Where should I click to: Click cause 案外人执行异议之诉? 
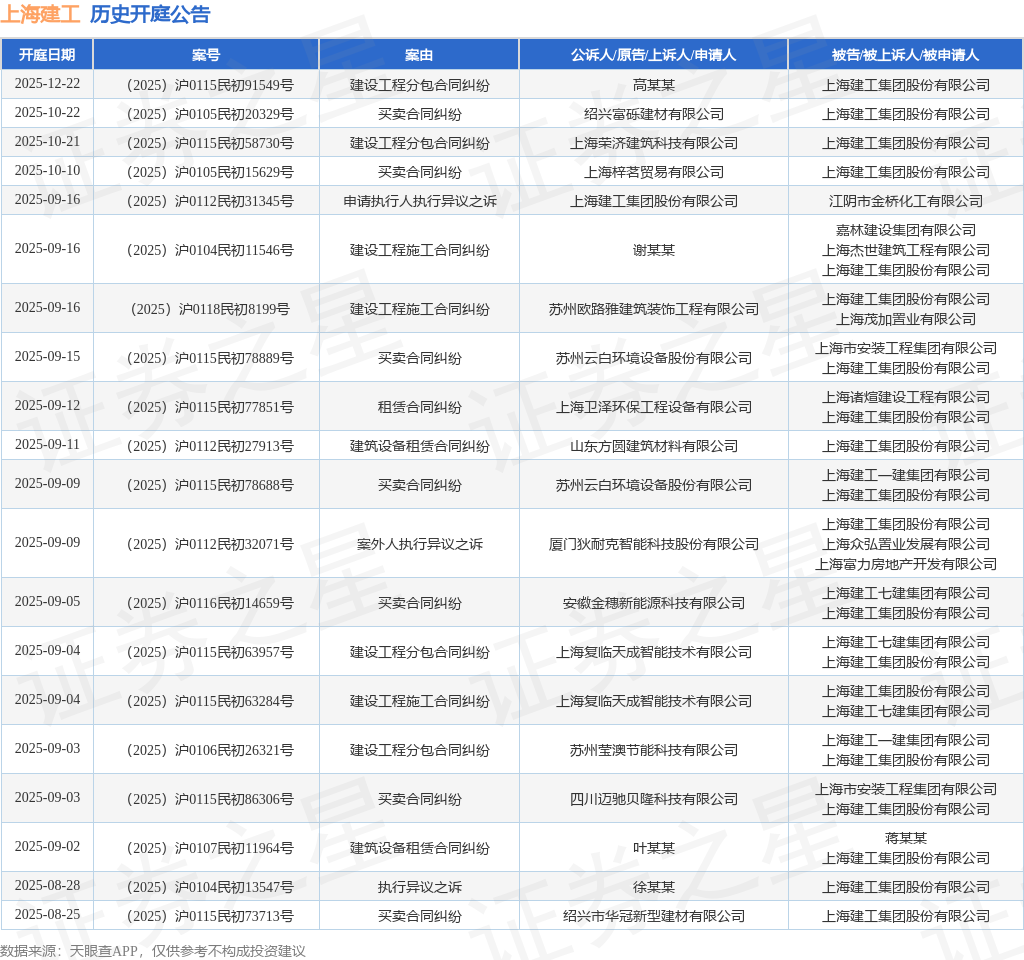(419, 544)
